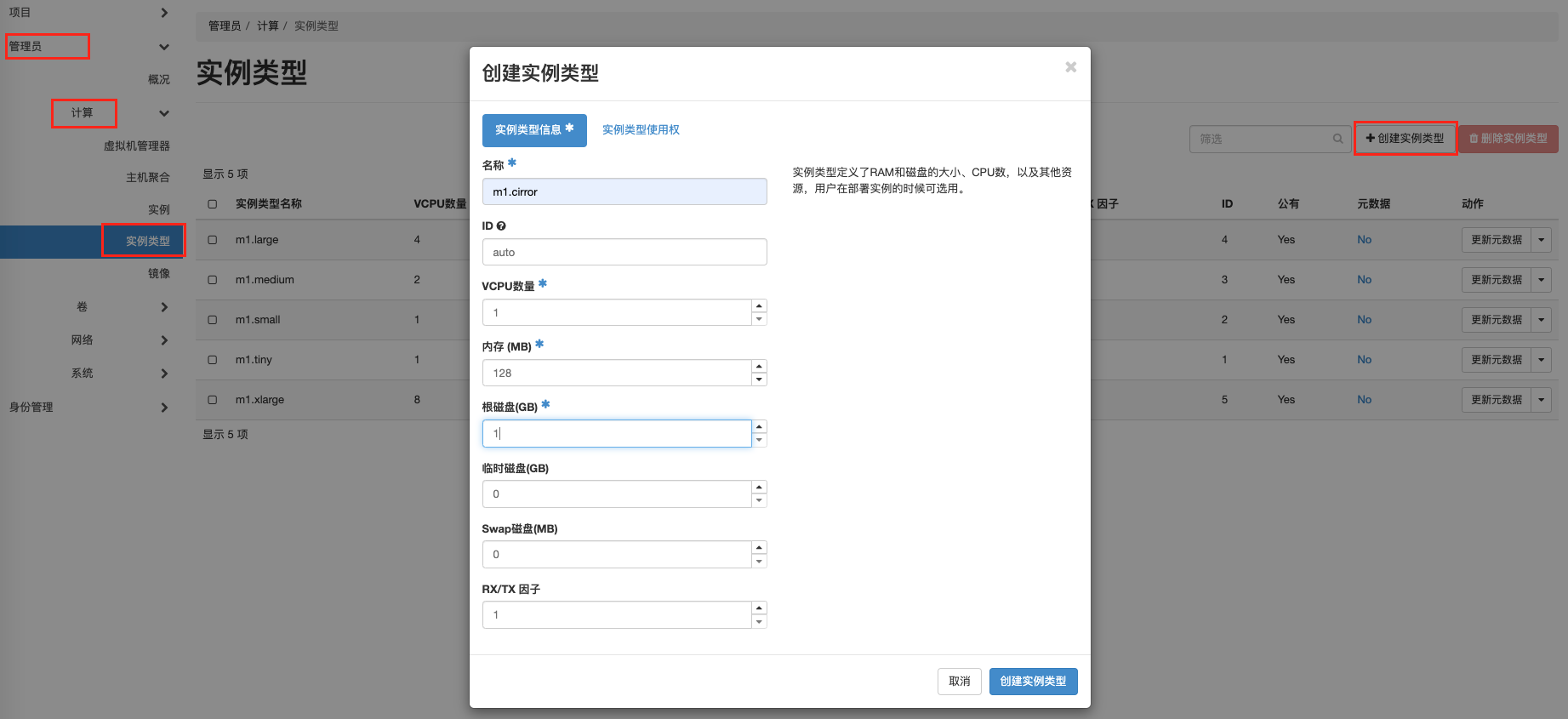The width and height of the screenshot is (1568, 719).
Task: Click the m1.small flavor name
Action: [258, 320]
